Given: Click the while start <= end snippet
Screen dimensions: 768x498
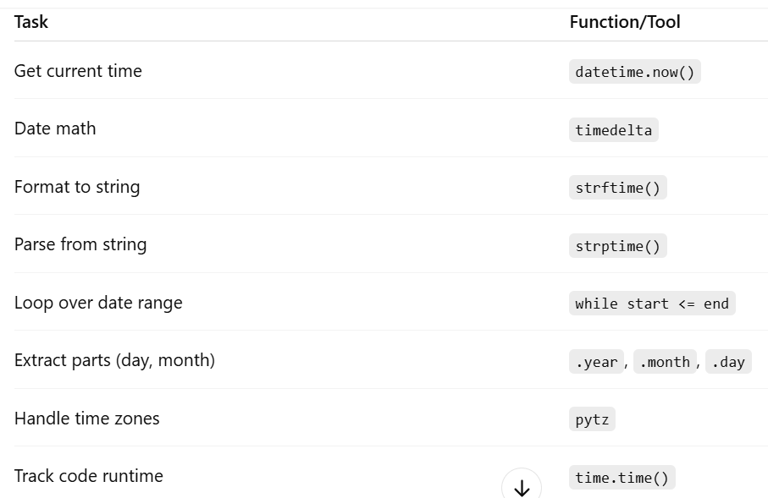Looking at the screenshot, I should [652, 304].
